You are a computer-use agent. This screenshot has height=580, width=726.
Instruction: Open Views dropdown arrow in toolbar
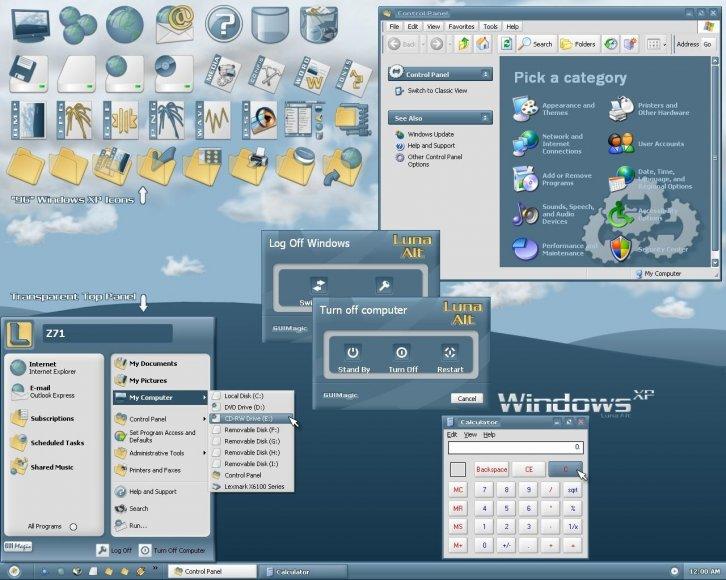[665, 44]
